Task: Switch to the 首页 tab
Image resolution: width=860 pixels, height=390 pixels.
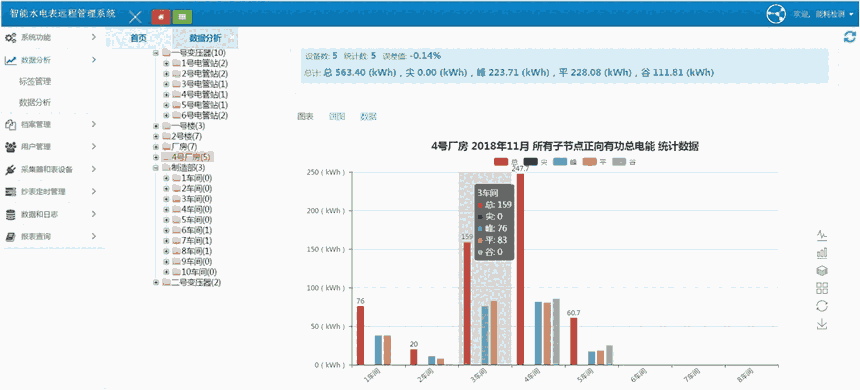Action: (139, 38)
